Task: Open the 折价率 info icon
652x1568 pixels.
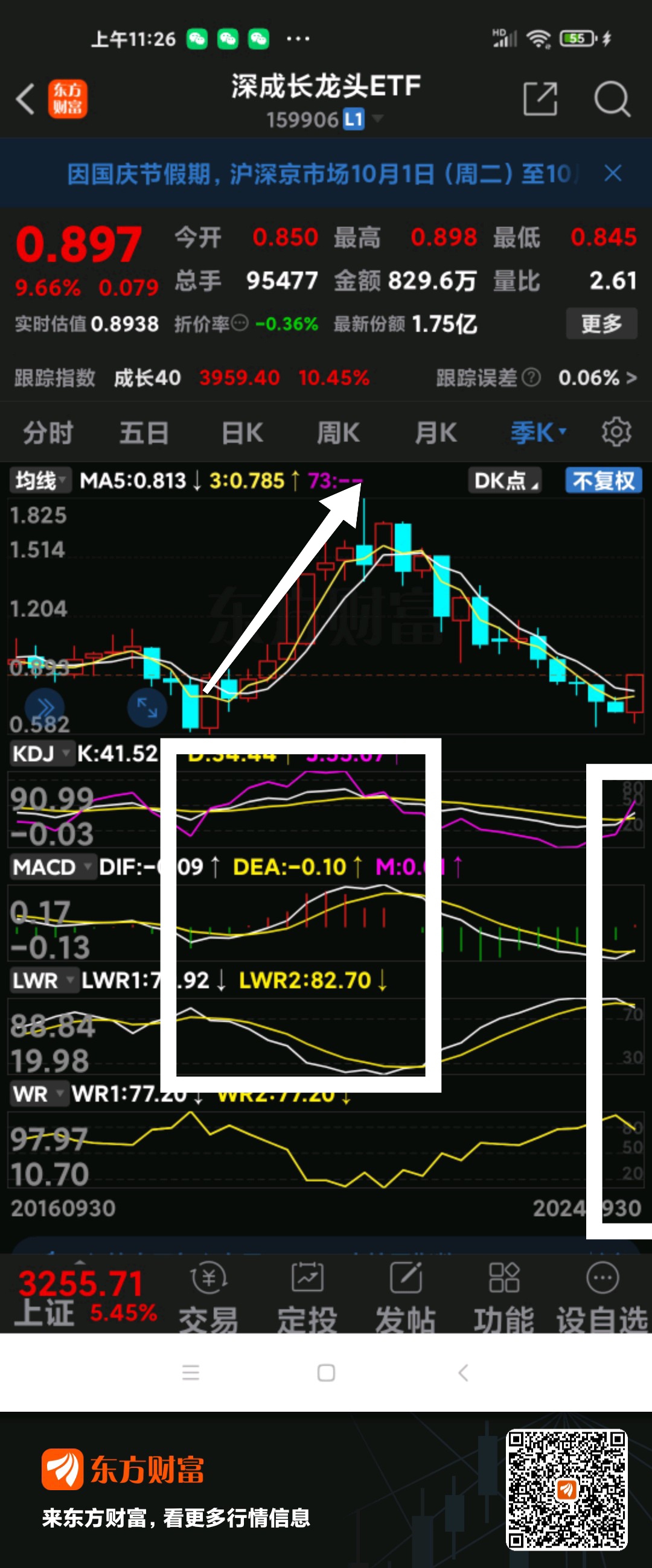Action: coord(240,323)
